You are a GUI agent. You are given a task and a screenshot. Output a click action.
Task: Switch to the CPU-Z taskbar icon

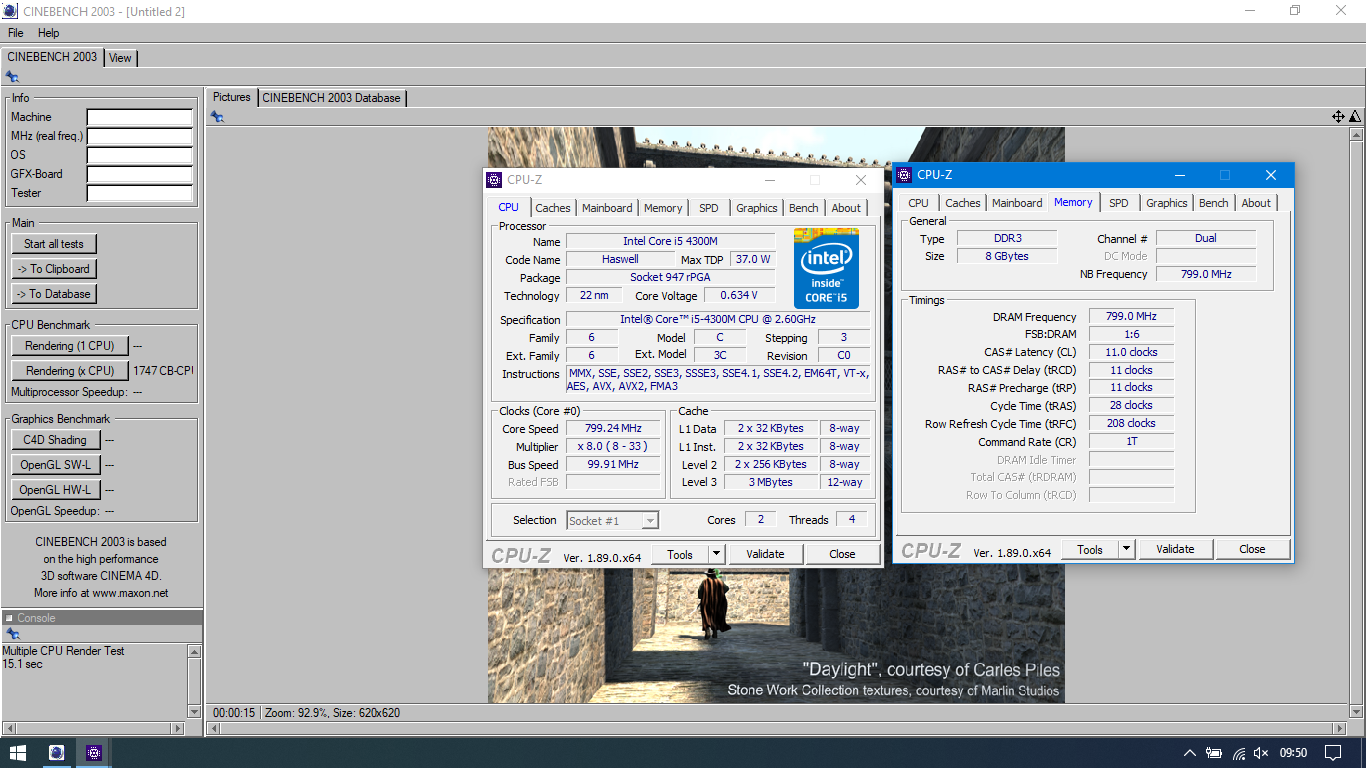[x=94, y=752]
